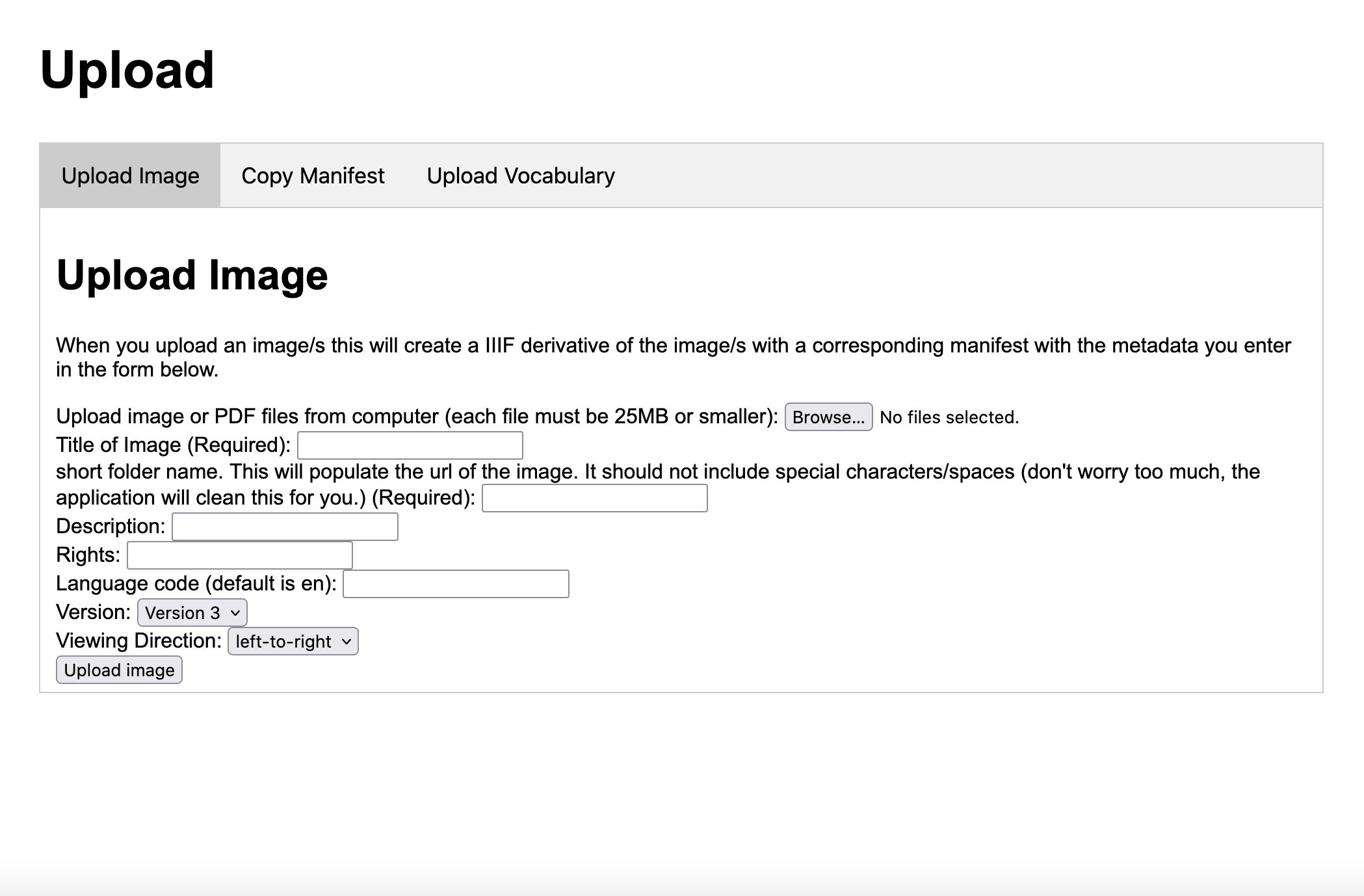Click the 'Language code (default is en):' label
1364x896 pixels.
(x=196, y=583)
